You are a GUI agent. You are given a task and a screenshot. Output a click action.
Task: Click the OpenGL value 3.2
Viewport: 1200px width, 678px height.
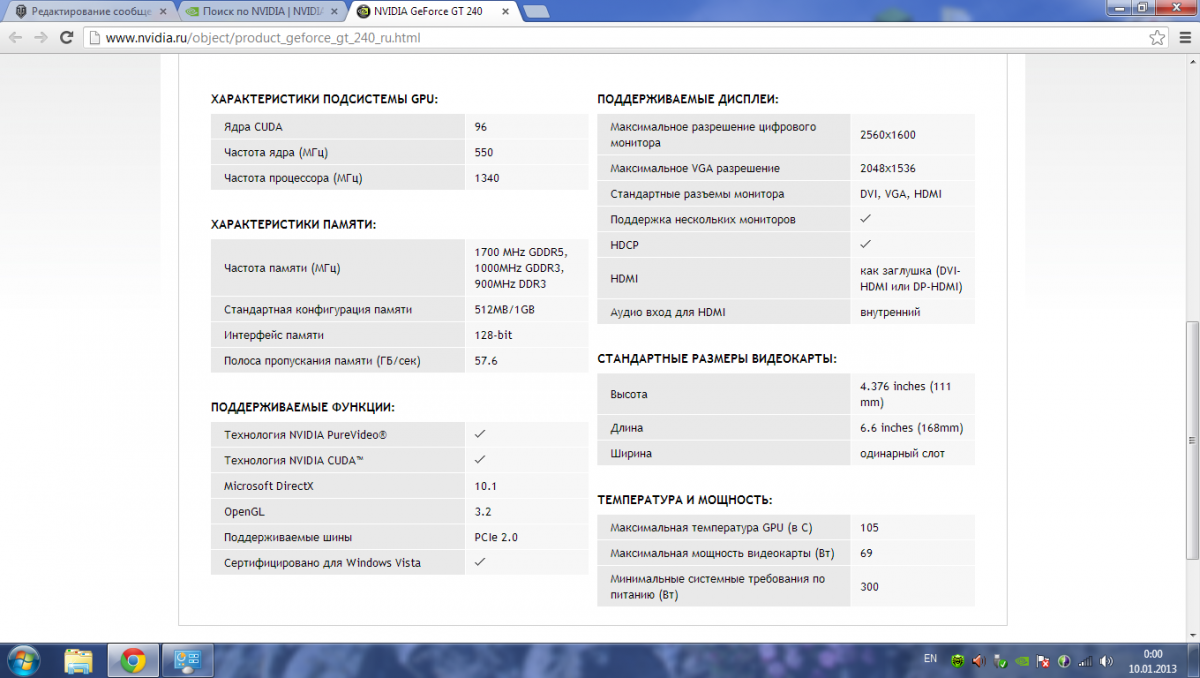click(x=483, y=512)
